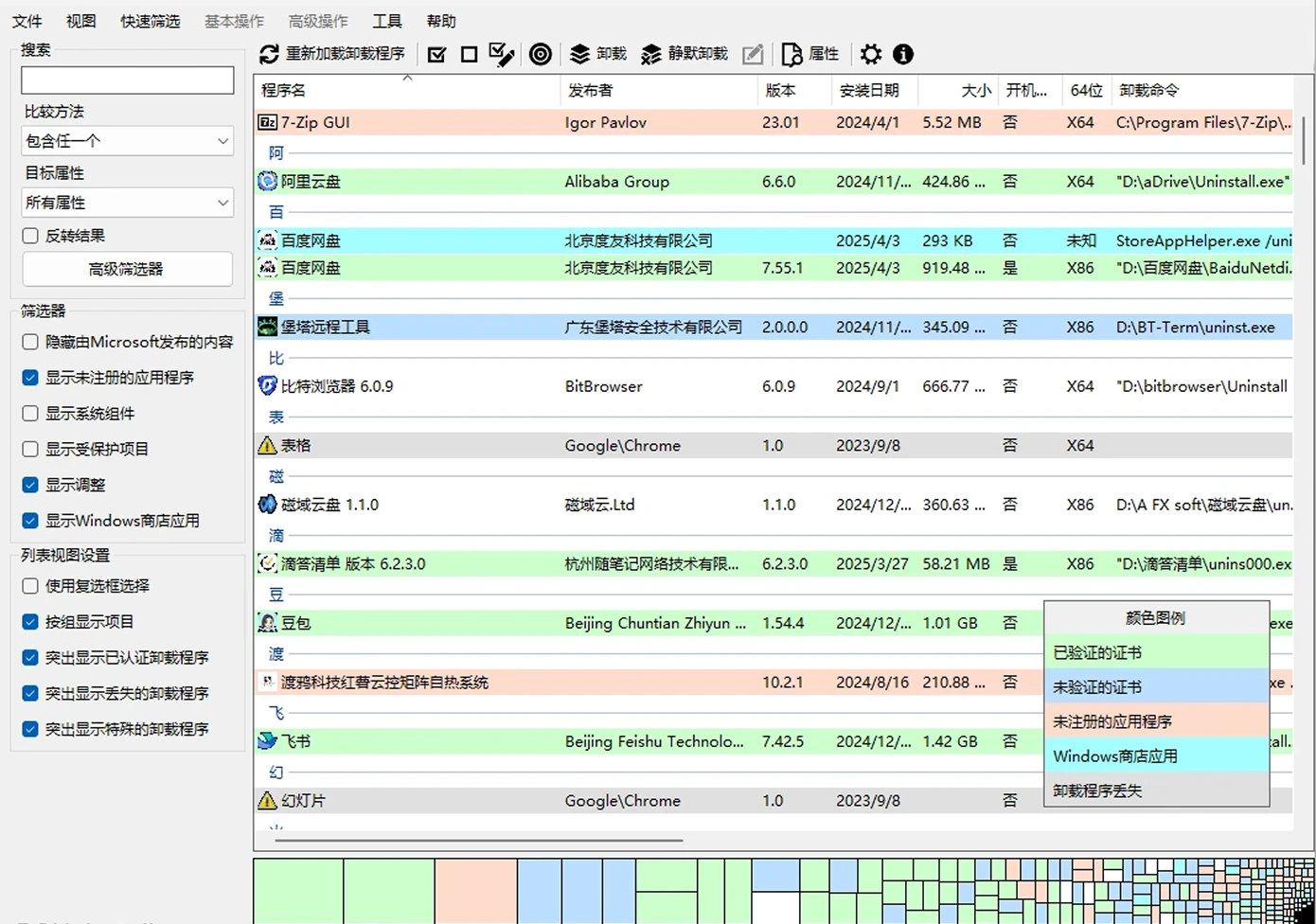Click the 未注册的应用程序 color legend swatch
Viewport: 1316px width, 924px height.
[1155, 721]
